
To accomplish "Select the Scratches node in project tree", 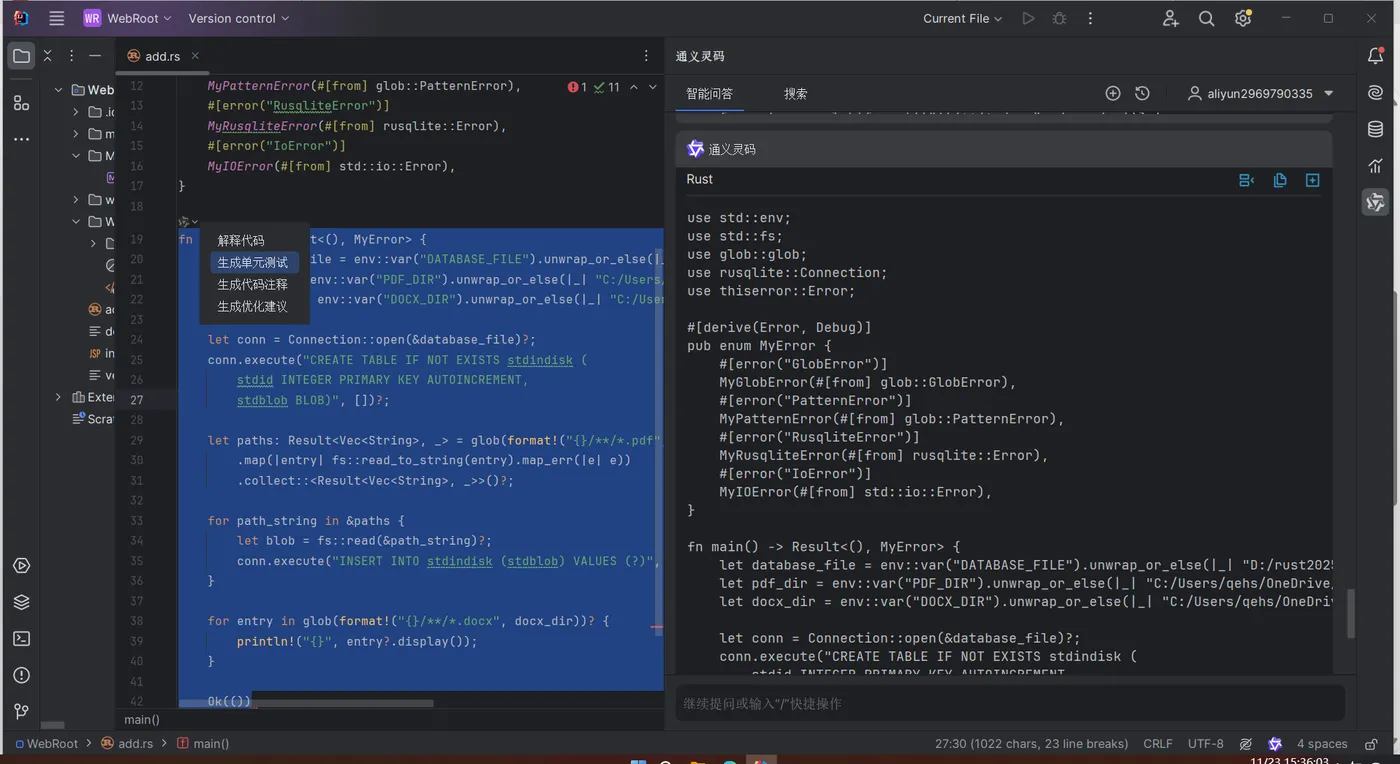I will click(93, 419).
